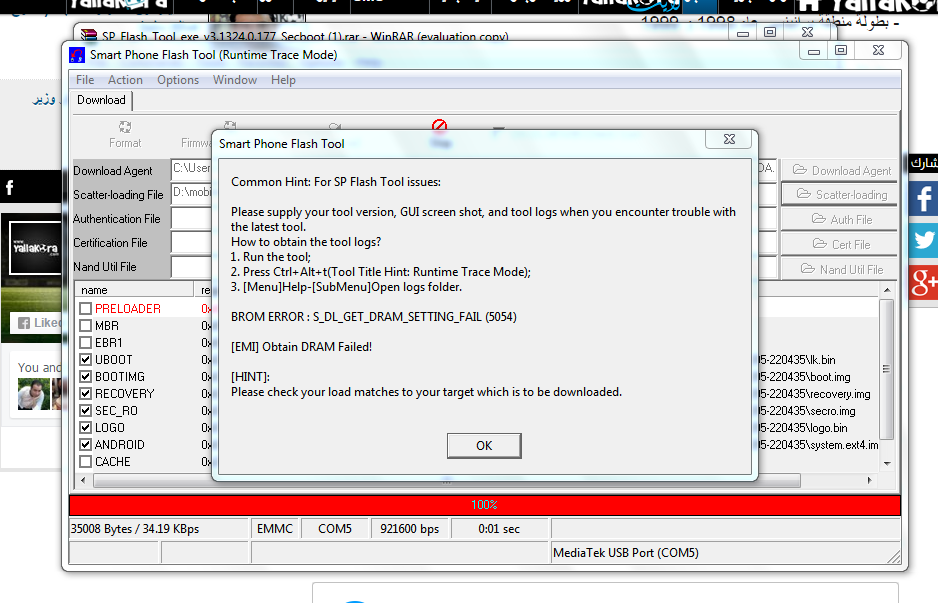The image size is (938, 603).
Task: Click OK in the error dialog
Action: pyautogui.click(x=484, y=446)
